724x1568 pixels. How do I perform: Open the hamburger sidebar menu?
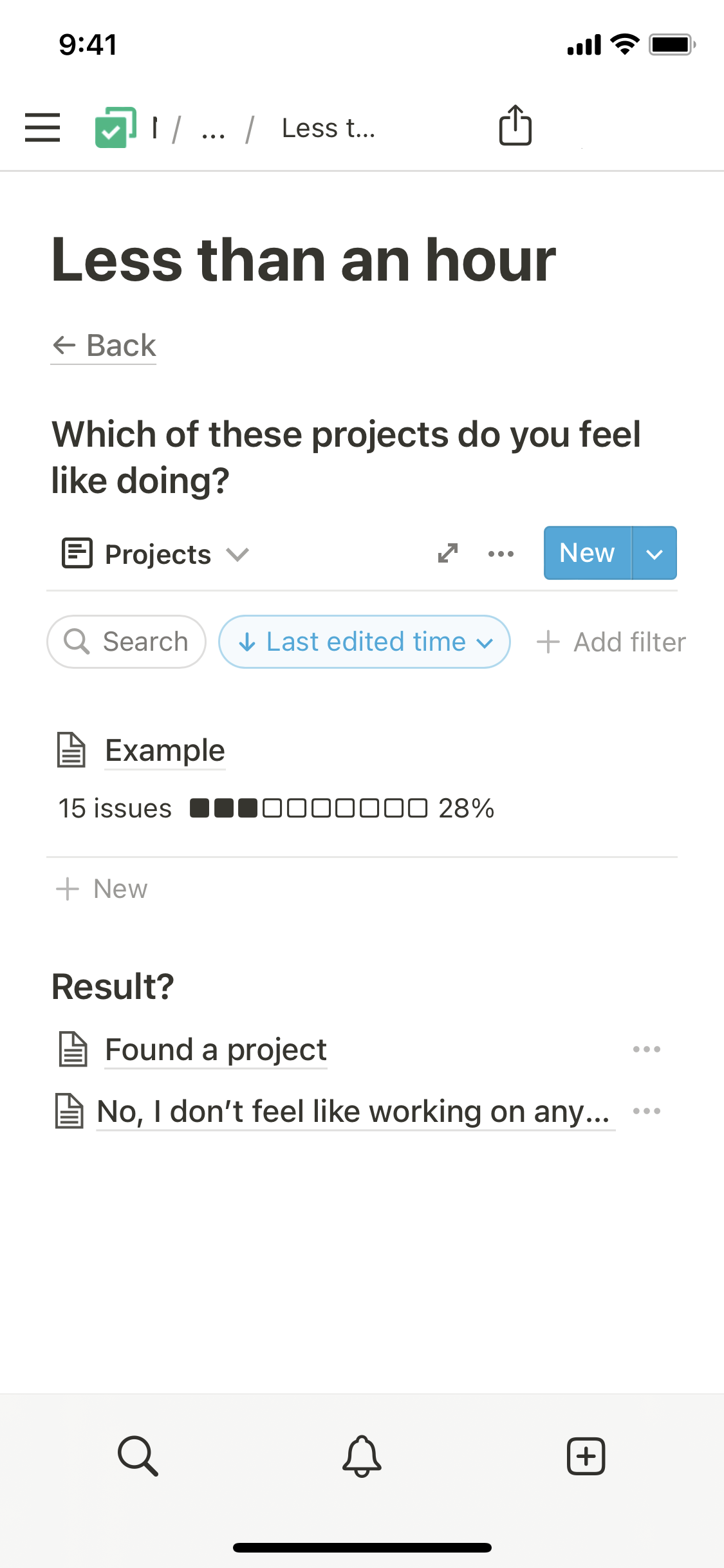(42, 127)
